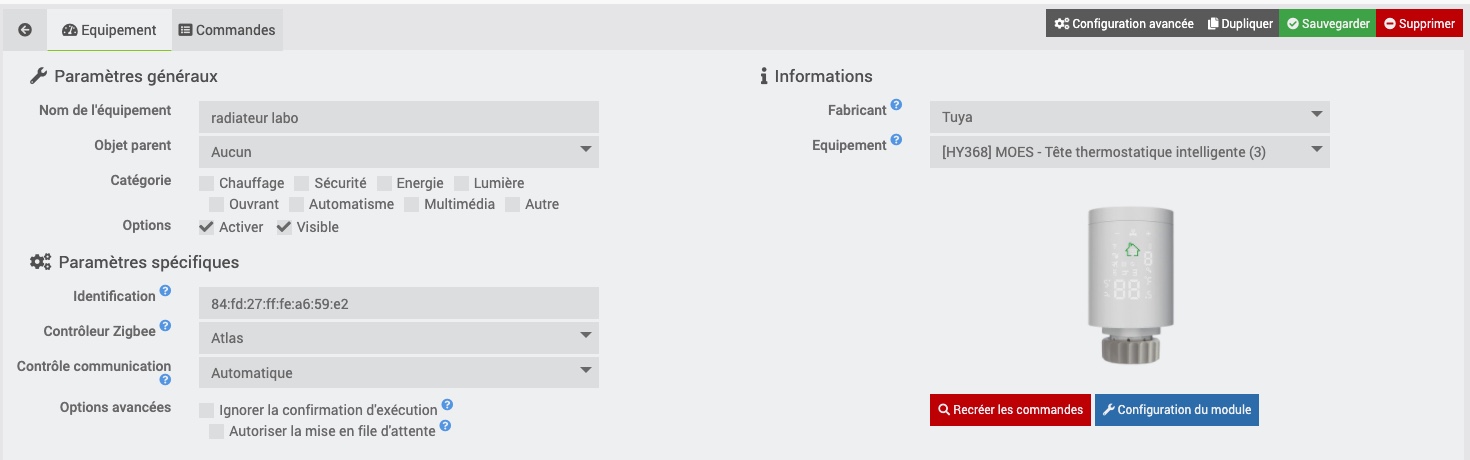The image size is (1470, 460).
Task: Toggle the Activer checkbox
Action: pyautogui.click(x=206, y=227)
